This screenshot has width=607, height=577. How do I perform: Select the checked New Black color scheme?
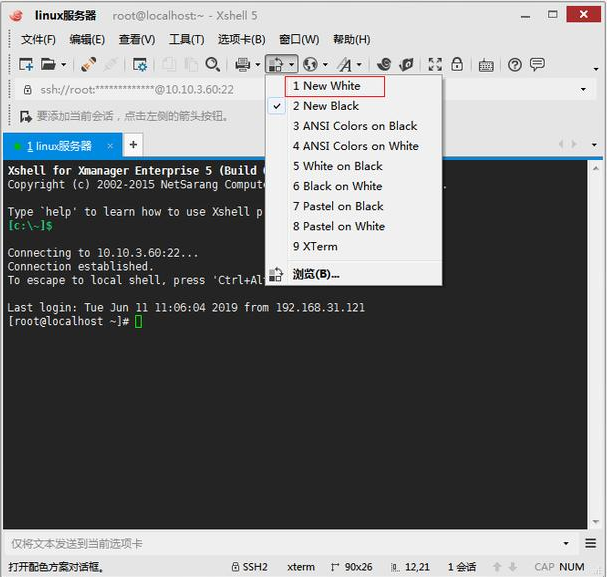point(330,106)
